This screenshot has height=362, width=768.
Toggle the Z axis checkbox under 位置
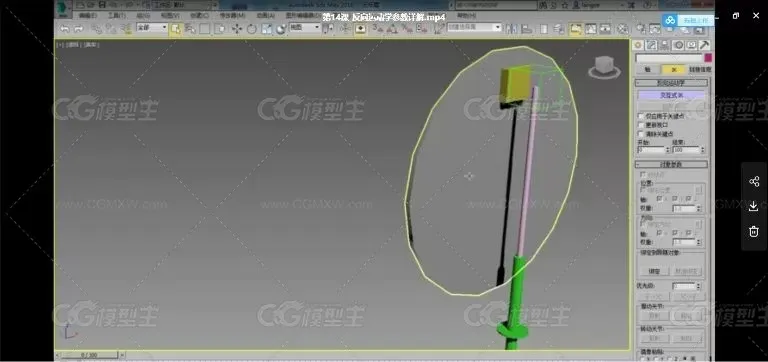pos(689,199)
